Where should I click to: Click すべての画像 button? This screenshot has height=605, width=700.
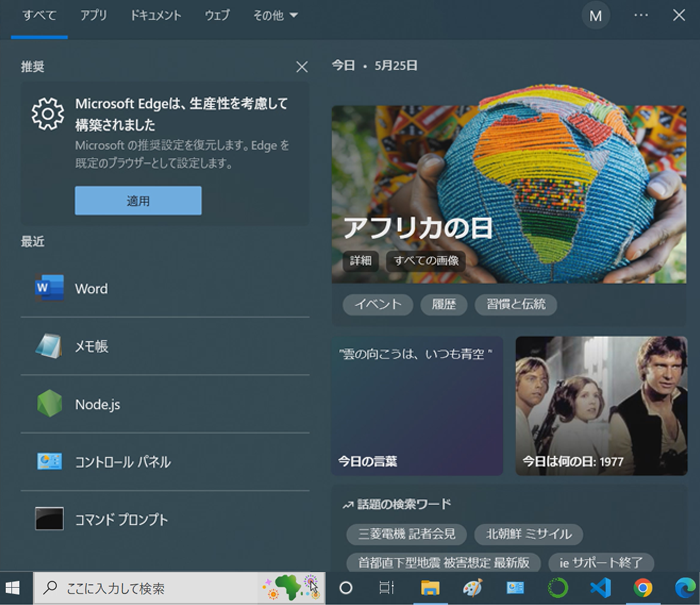(x=426, y=261)
